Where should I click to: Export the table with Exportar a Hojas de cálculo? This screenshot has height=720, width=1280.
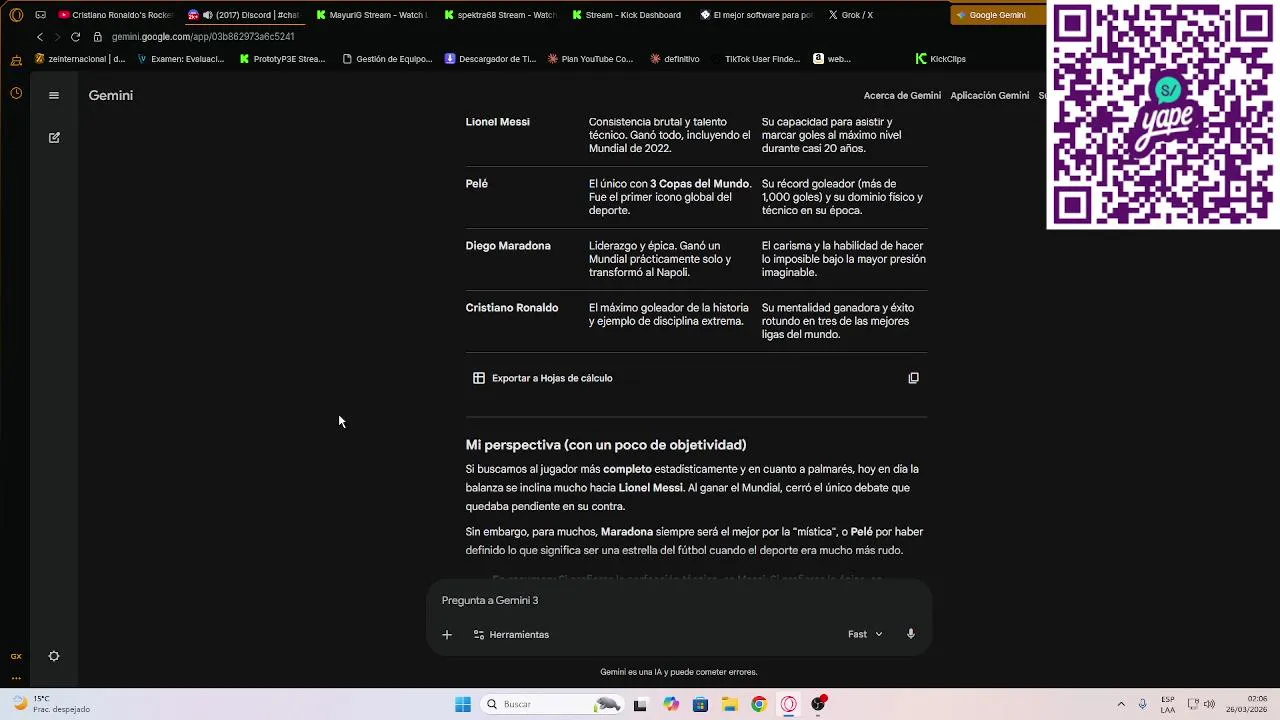[x=543, y=378]
